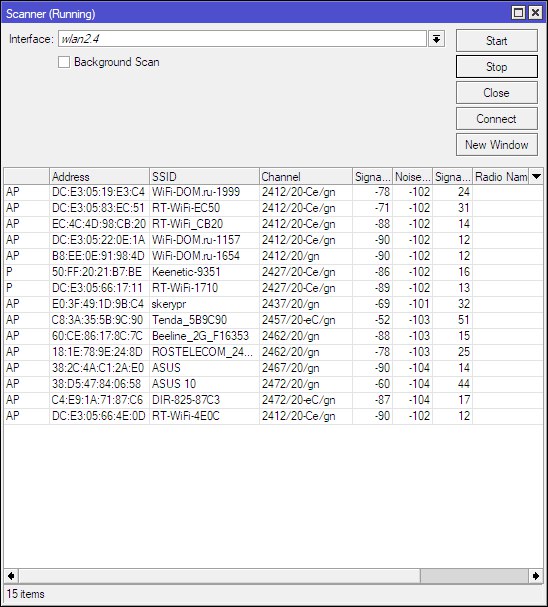Click address EC:4C:4D:98:CB:20
This screenshot has width=548, height=607.
click(99, 224)
